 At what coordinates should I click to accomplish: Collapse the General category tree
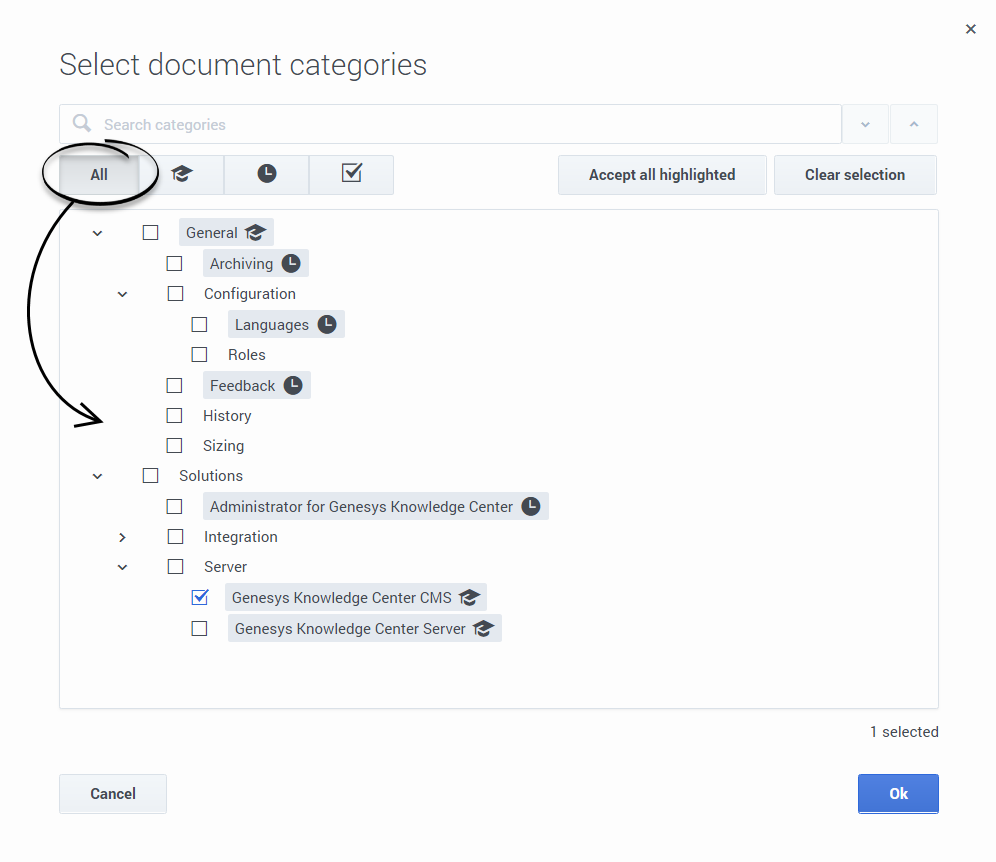(x=98, y=233)
